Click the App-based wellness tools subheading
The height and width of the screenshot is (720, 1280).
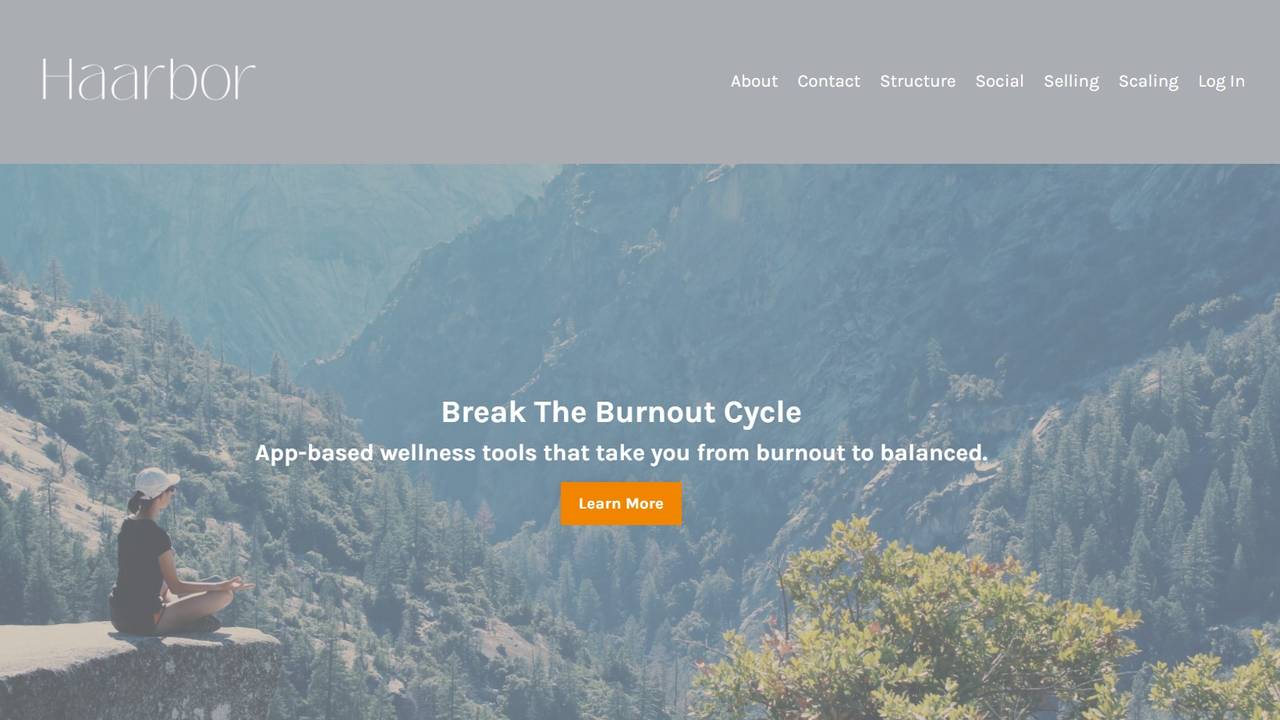[x=621, y=453]
